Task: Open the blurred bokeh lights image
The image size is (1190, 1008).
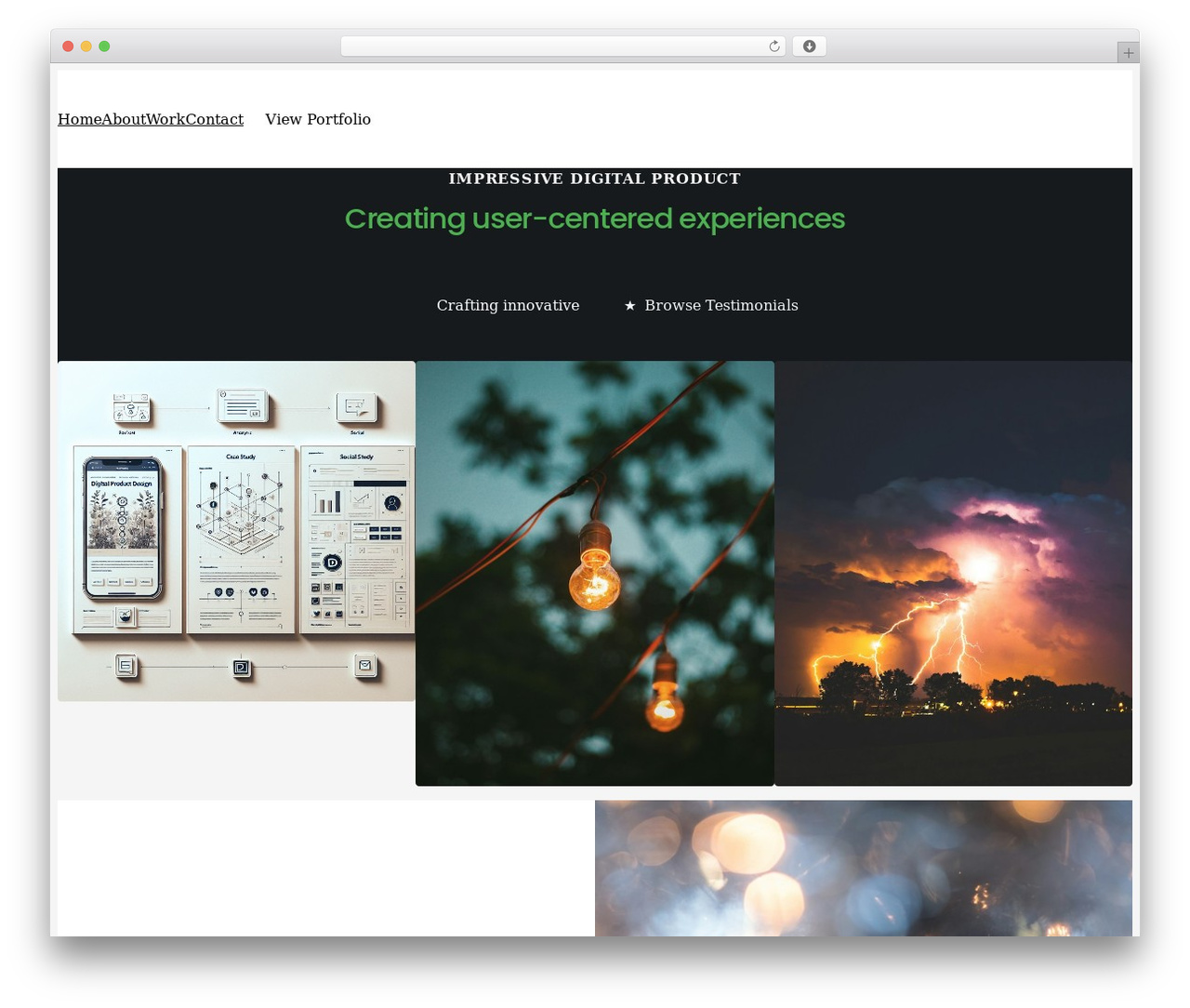Action: [864, 868]
